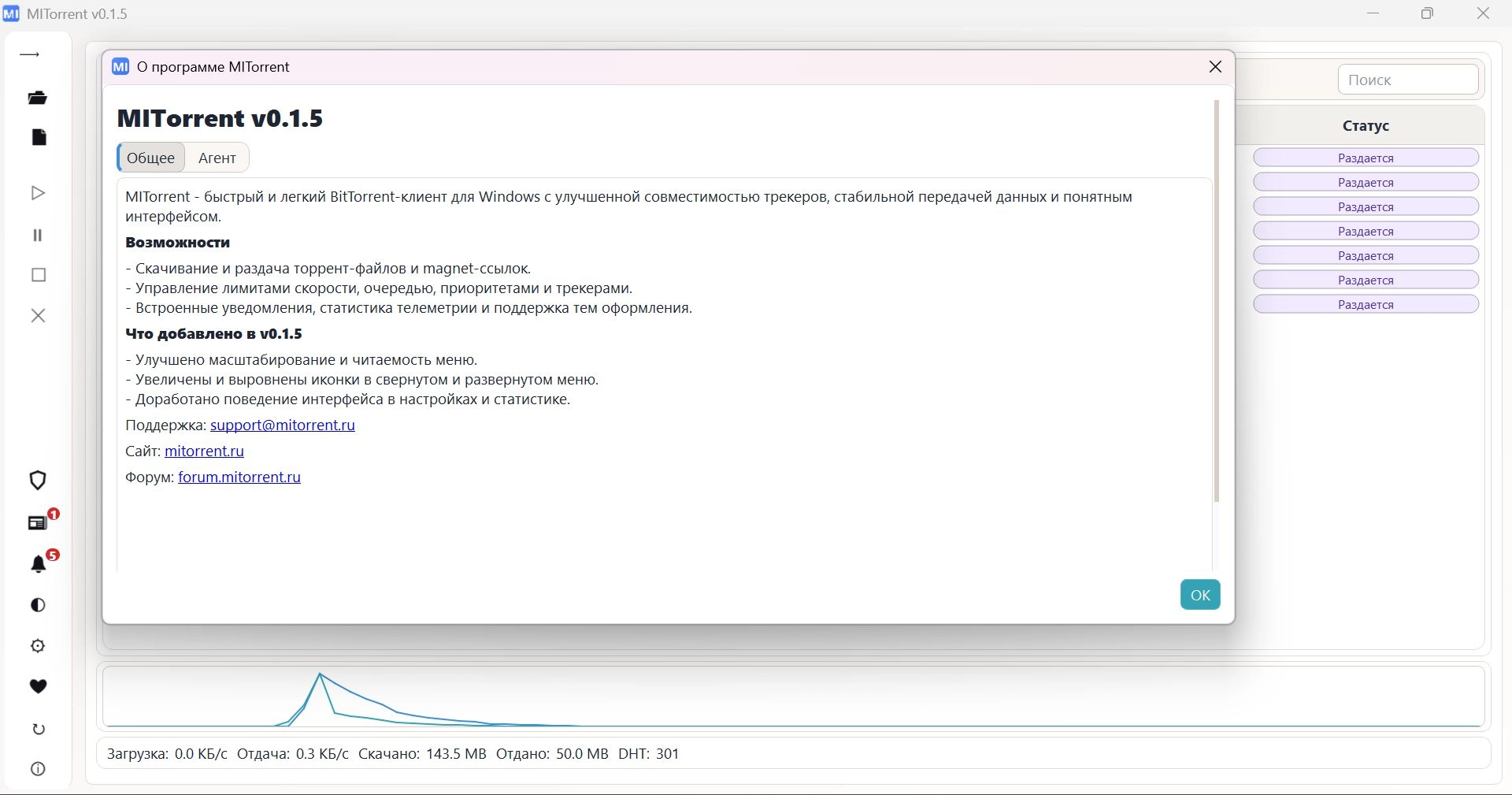1512x795 pixels.
Task: Open the support@mitorrent.ru email link
Action: pos(283,425)
